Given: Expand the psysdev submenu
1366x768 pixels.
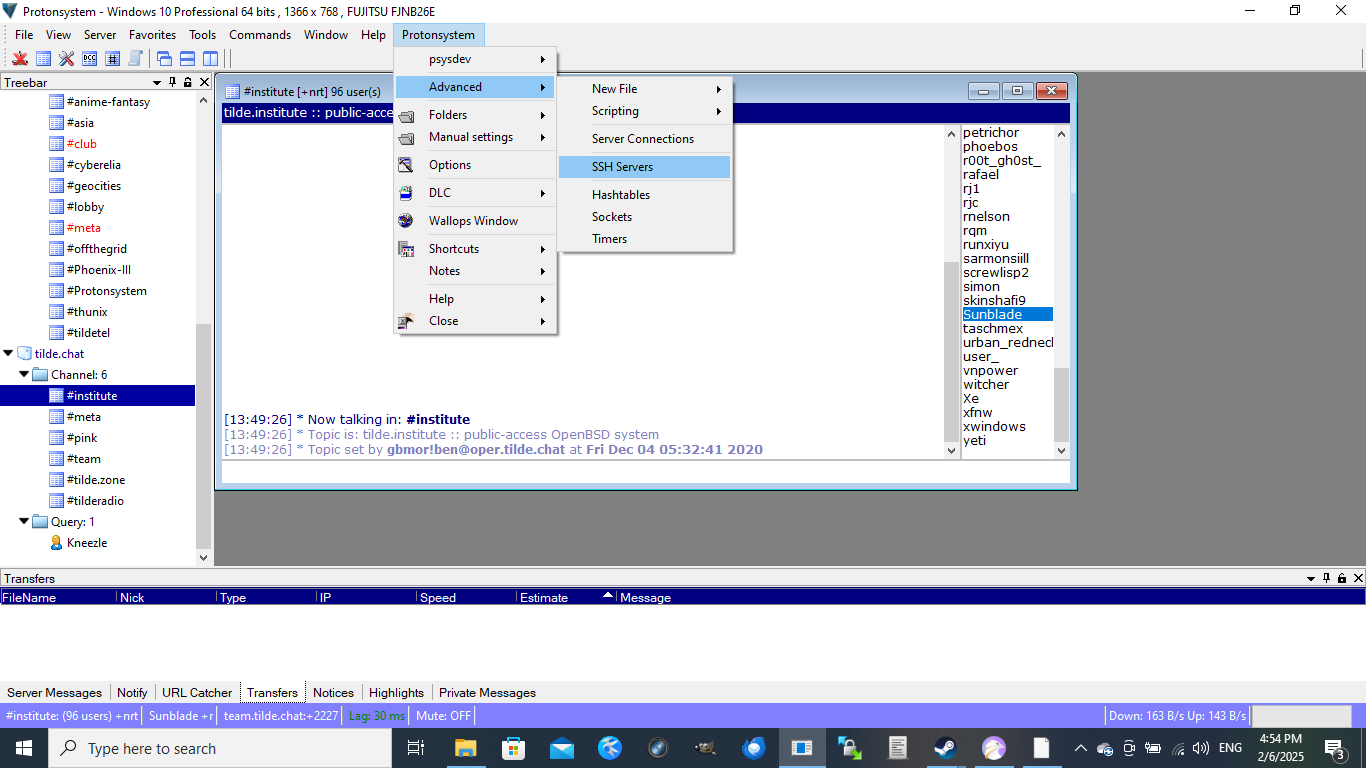Looking at the screenshot, I should point(475,59).
